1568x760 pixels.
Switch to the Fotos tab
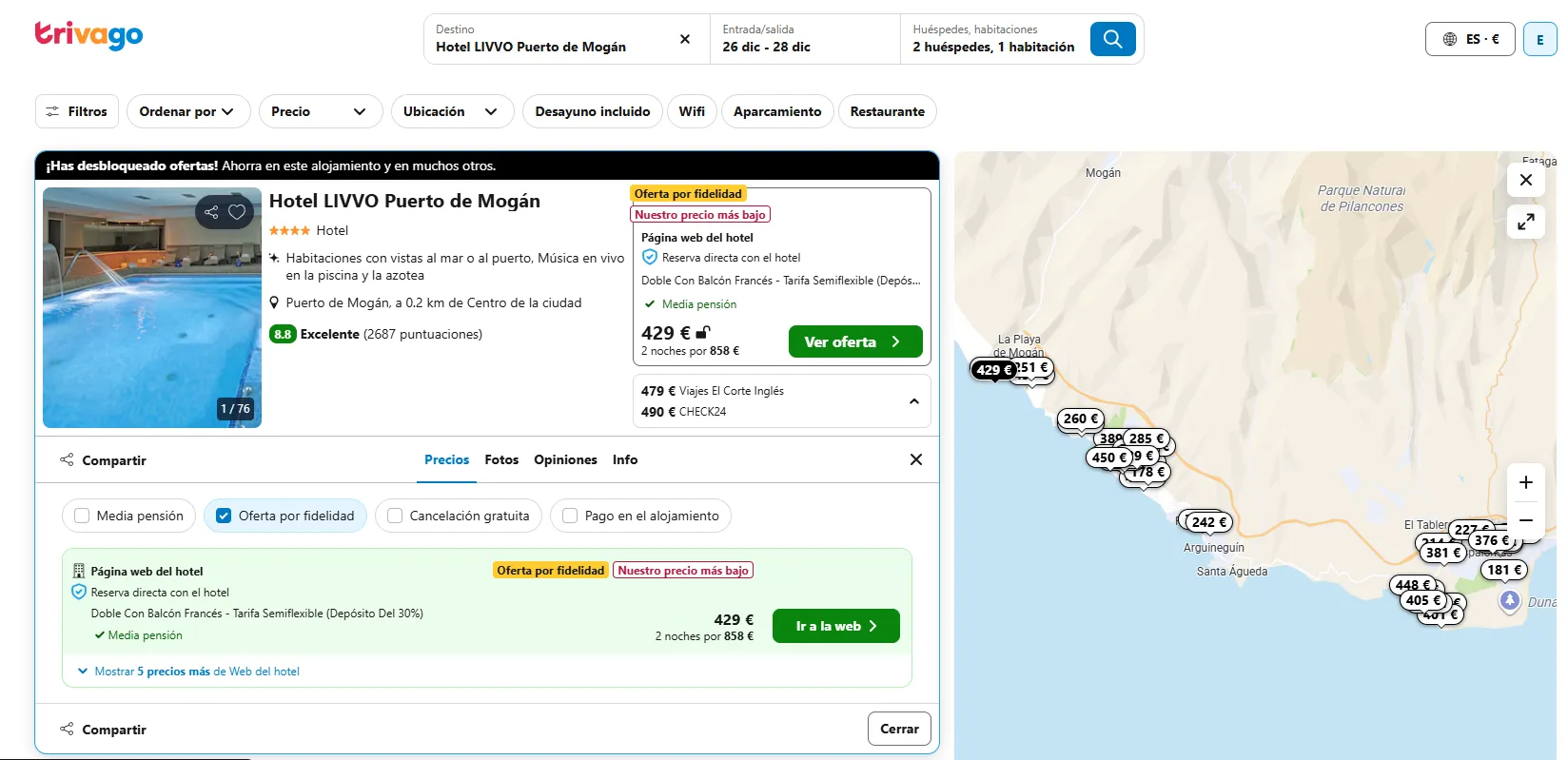pos(501,459)
